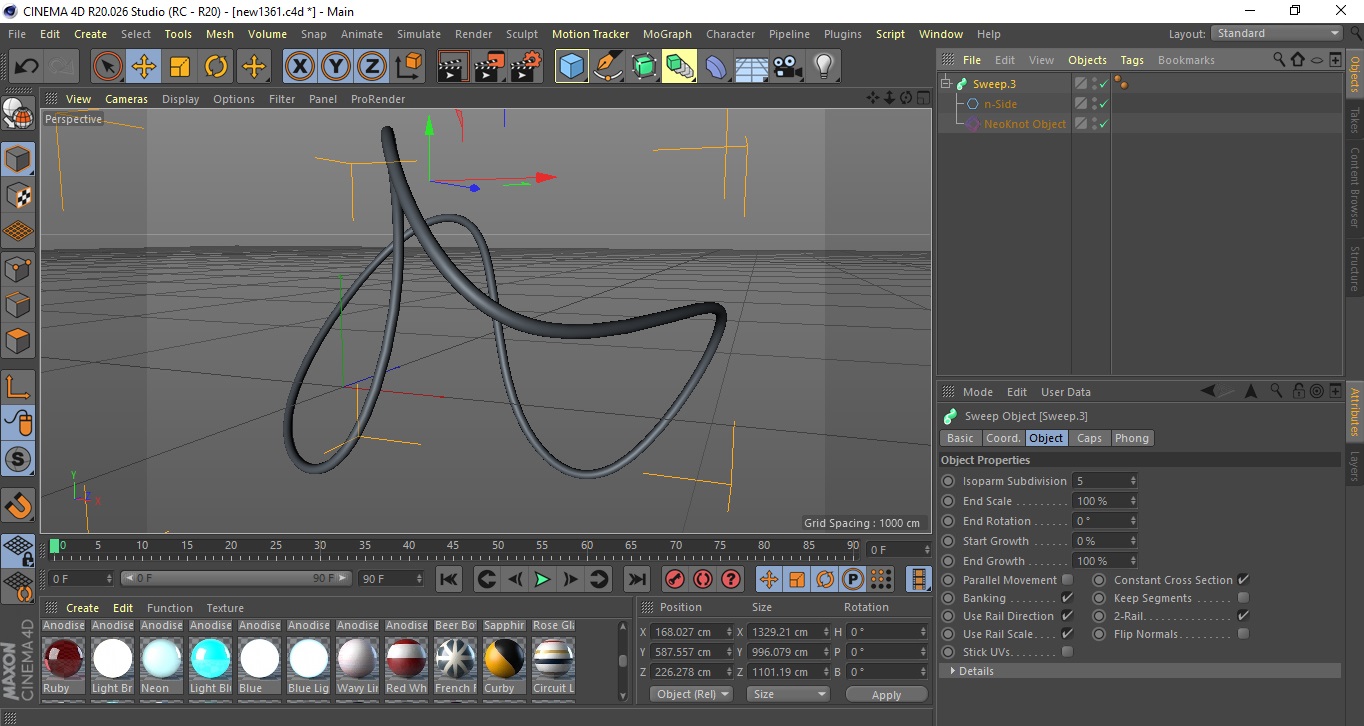1364x726 pixels.
Task: Enable the Axis tool icon
Action: (19, 387)
